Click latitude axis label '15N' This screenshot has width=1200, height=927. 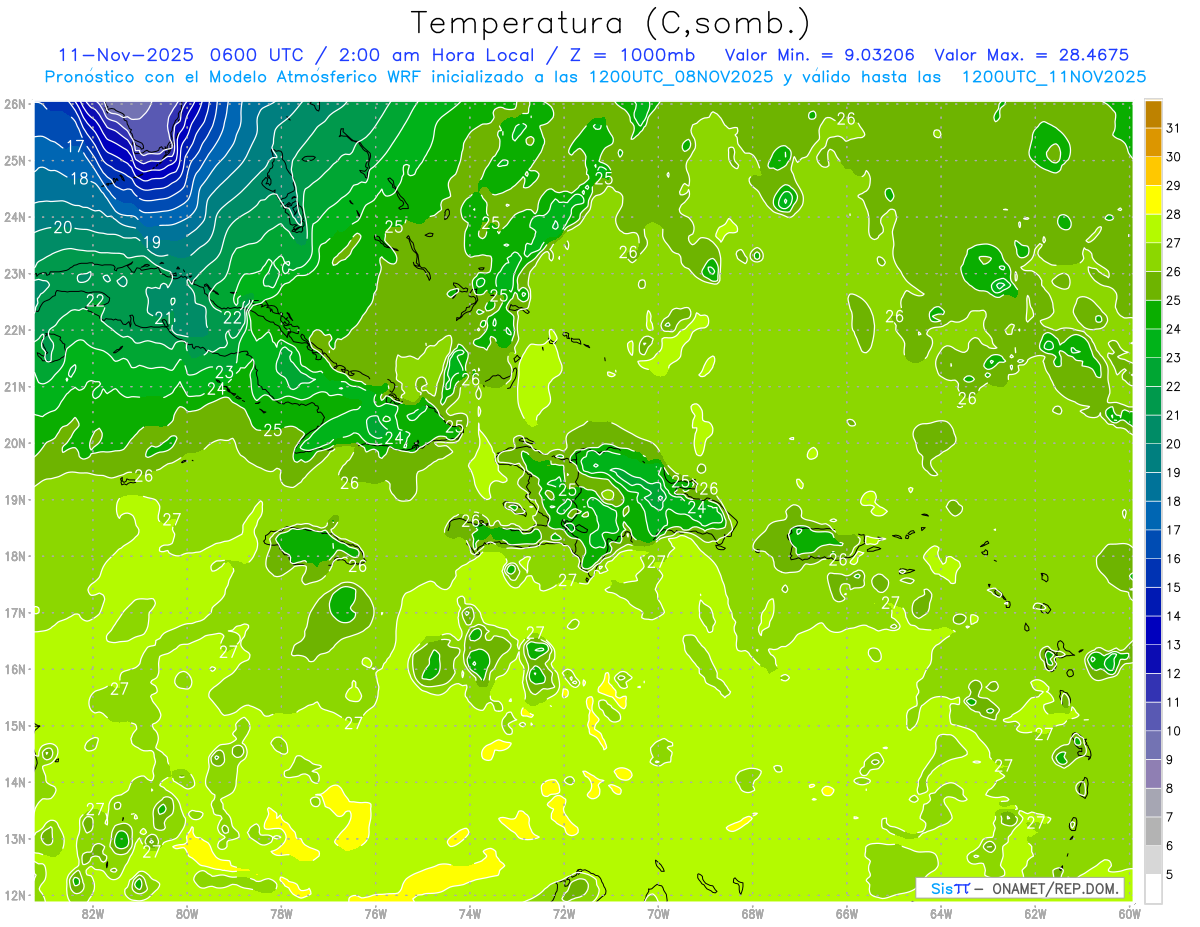[15, 726]
